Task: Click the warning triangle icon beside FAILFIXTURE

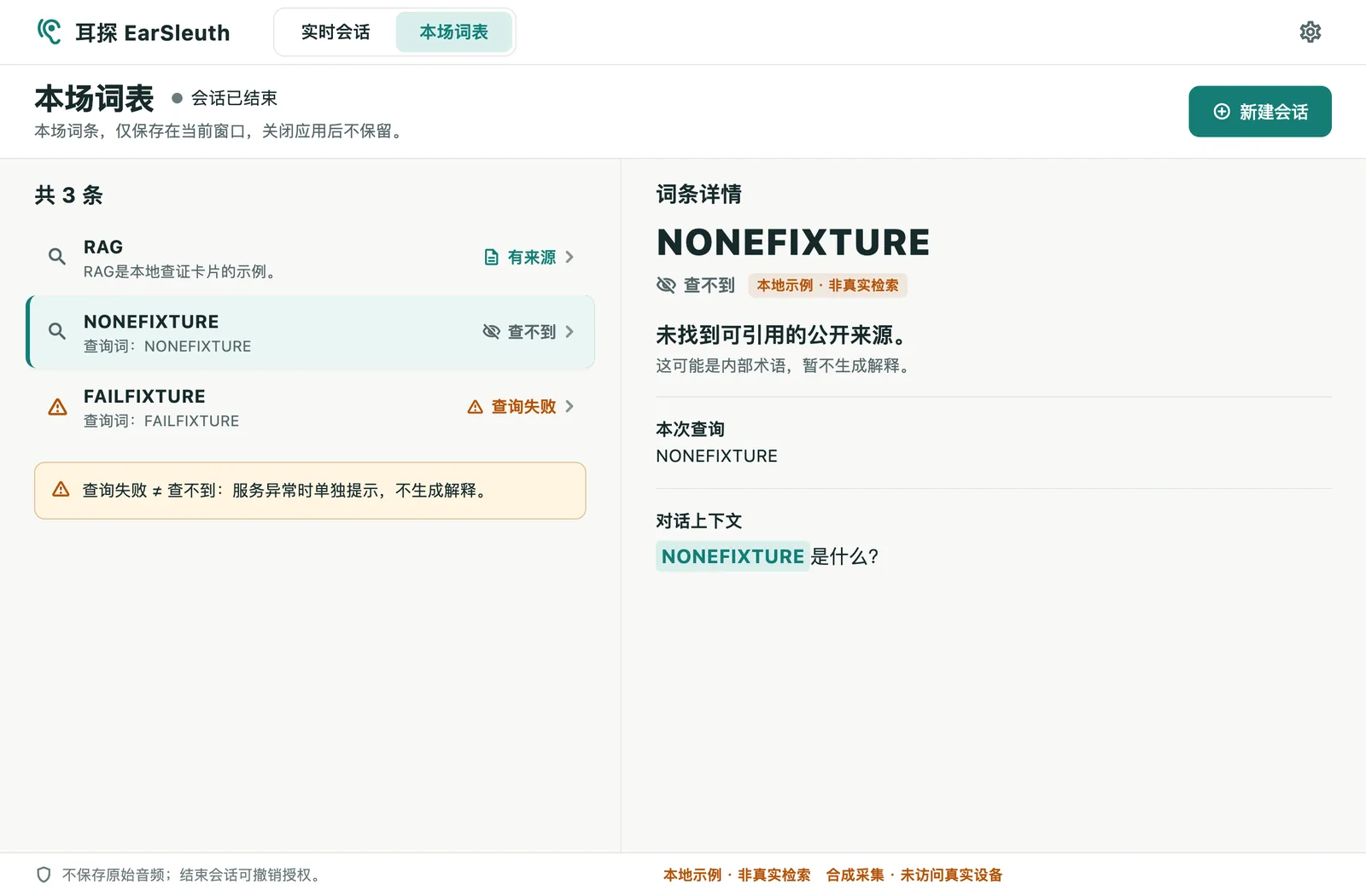Action: coord(57,407)
